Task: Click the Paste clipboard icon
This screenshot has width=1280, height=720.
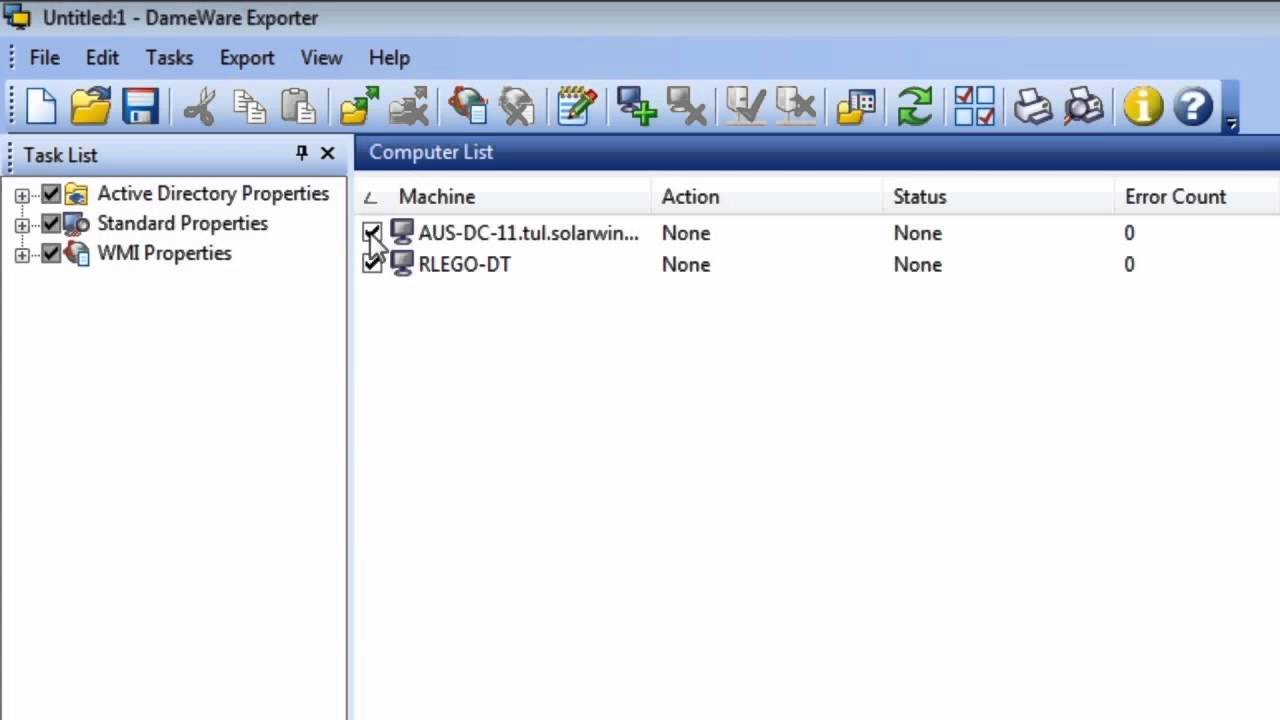Action: (298, 106)
